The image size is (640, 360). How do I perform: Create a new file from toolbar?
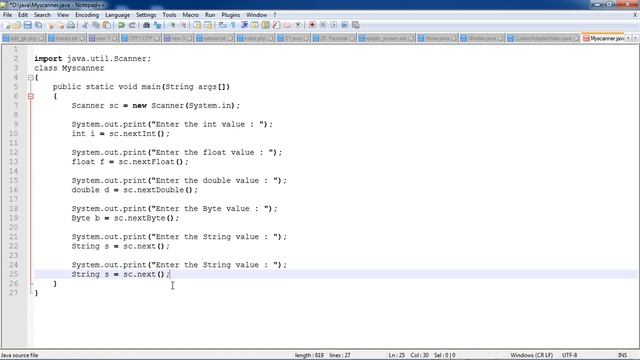[7, 25]
